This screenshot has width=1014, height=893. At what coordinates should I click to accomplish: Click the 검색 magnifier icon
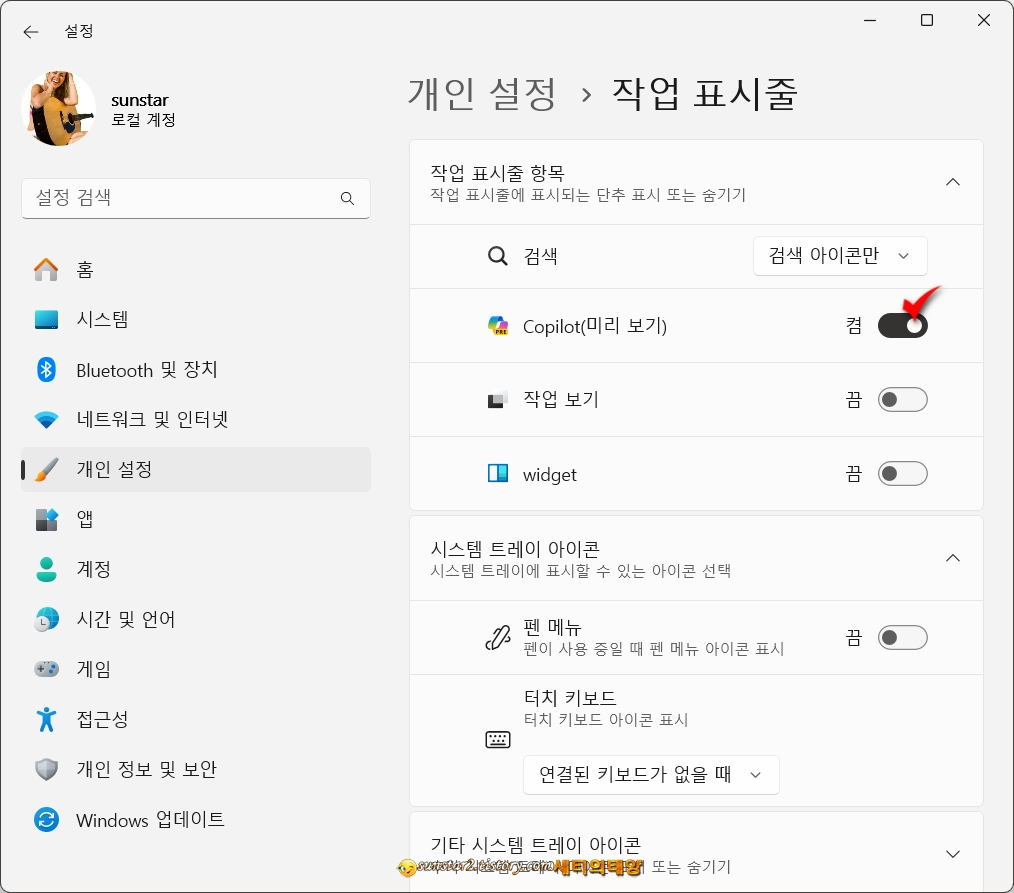pos(497,255)
